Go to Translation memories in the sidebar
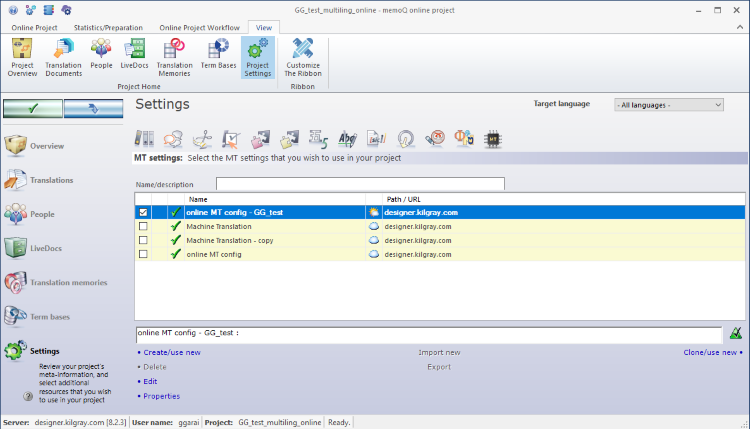Screen dimensions: 750x429 56,283
